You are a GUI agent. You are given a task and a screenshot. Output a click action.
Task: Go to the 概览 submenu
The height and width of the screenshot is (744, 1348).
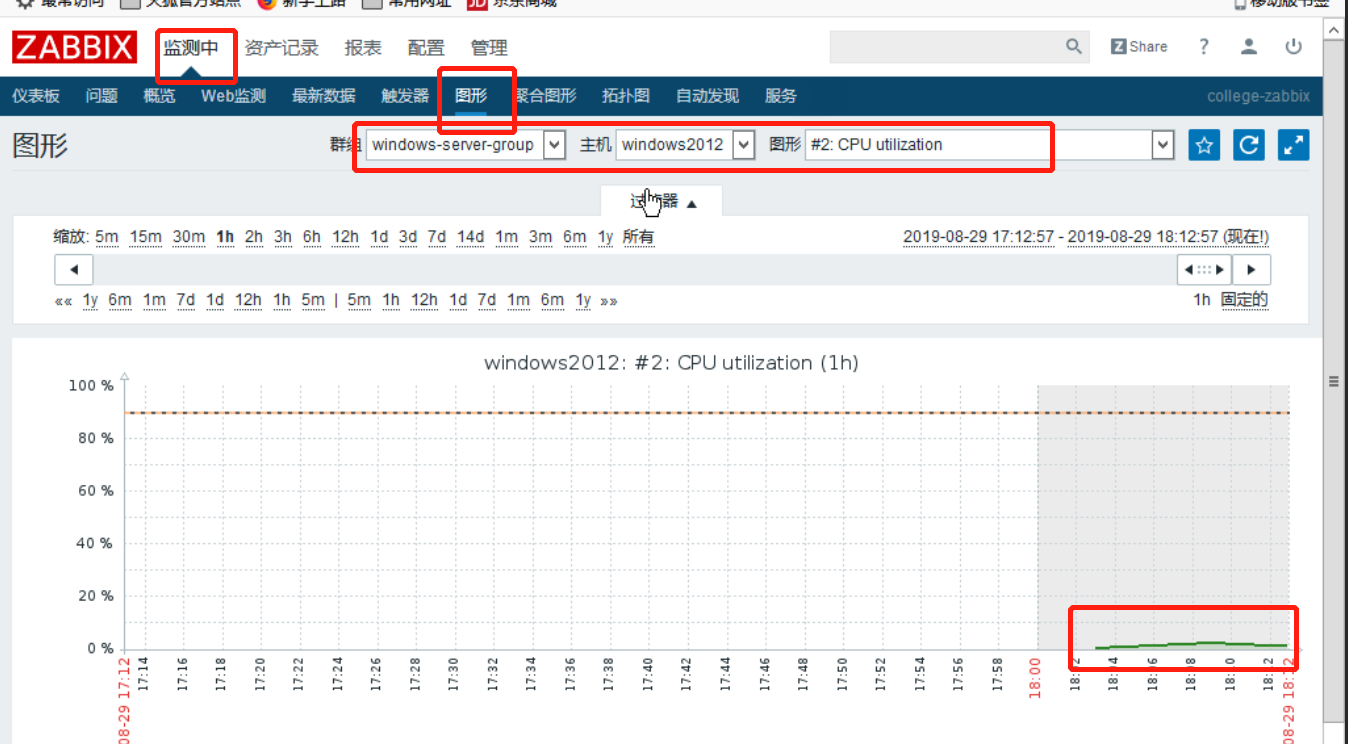click(159, 96)
